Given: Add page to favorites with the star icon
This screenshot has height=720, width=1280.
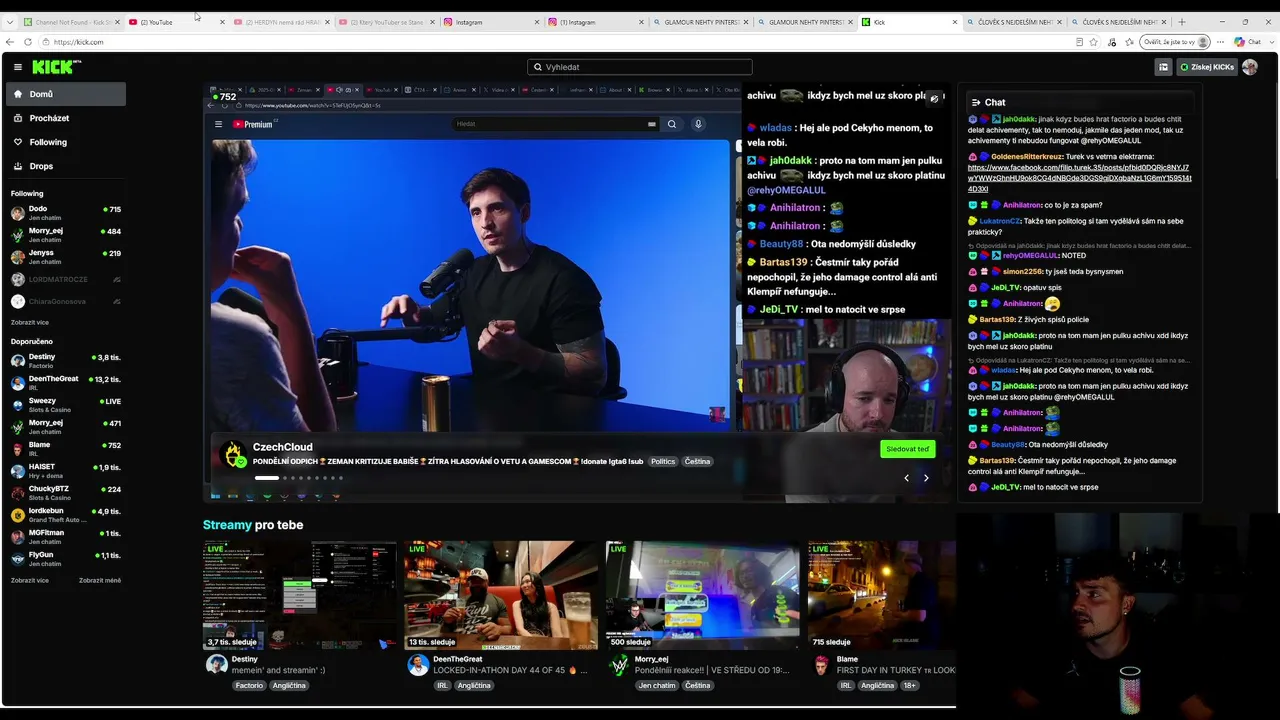Looking at the screenshot, I should [1093, 42].
